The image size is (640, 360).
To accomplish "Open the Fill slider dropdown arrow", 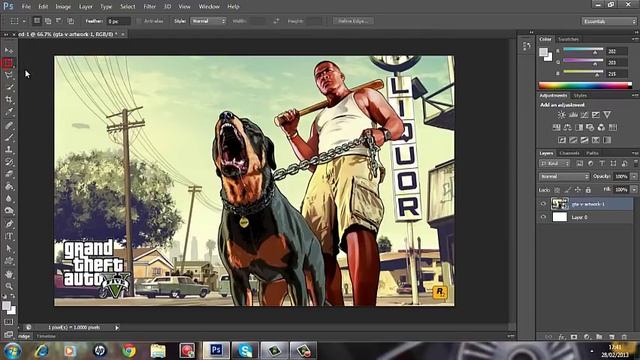I will [634, 190].
